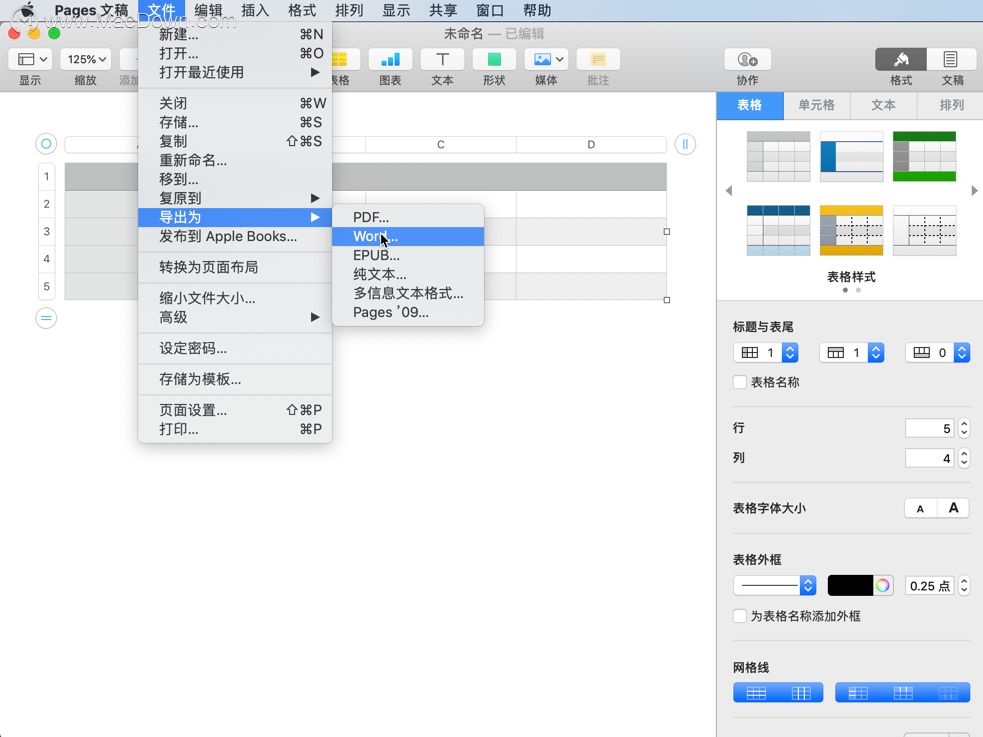Select 缩小文件大小… menu item
This screenshot has width=983, height=737.
pos(235,298)
